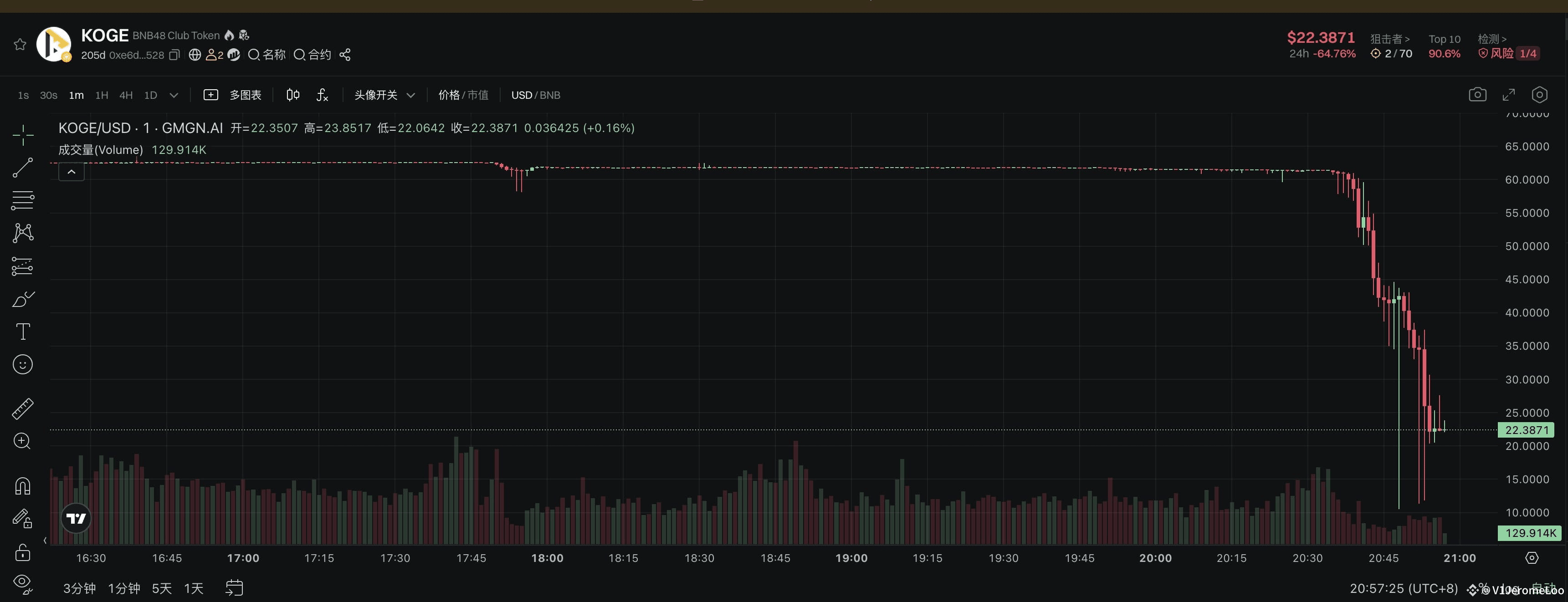The image size is (1568, 602).
Task: Open the go to date calendar
Action: tap(234, 588)
